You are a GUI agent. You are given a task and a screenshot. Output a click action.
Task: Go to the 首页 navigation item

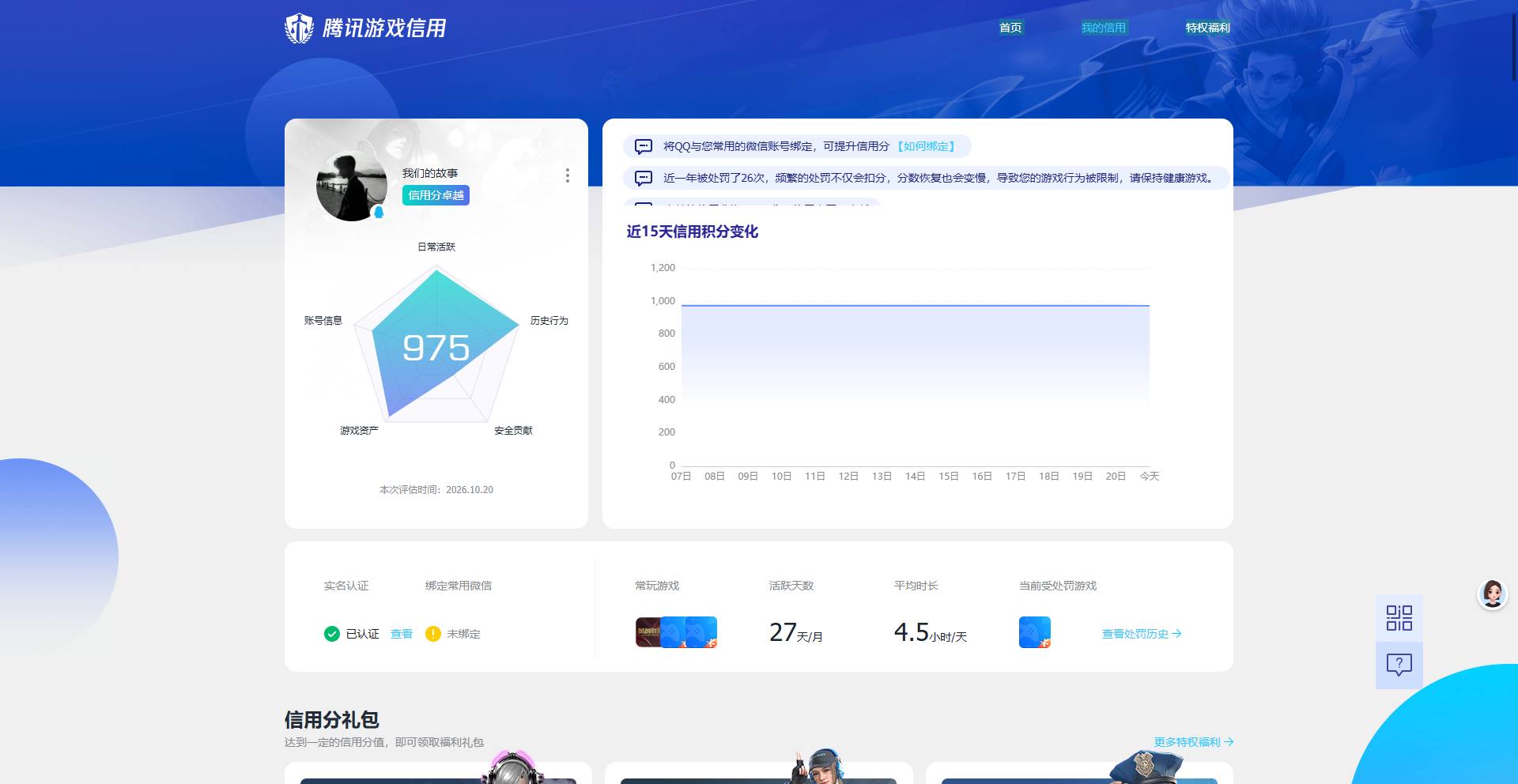click(x=1010, y=28)
